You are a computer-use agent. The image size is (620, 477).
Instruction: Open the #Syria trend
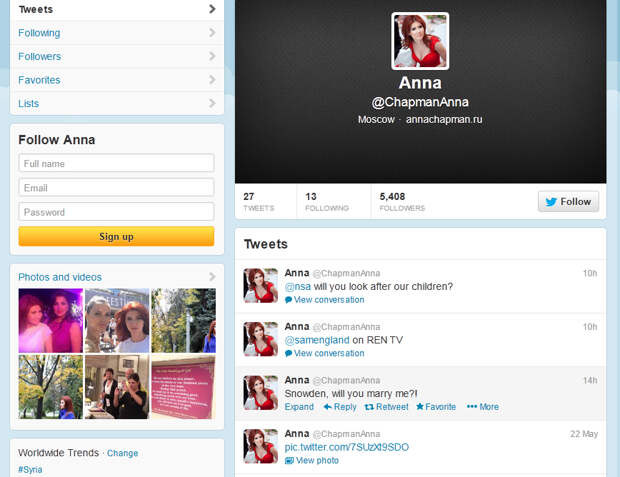click(30, 469)
